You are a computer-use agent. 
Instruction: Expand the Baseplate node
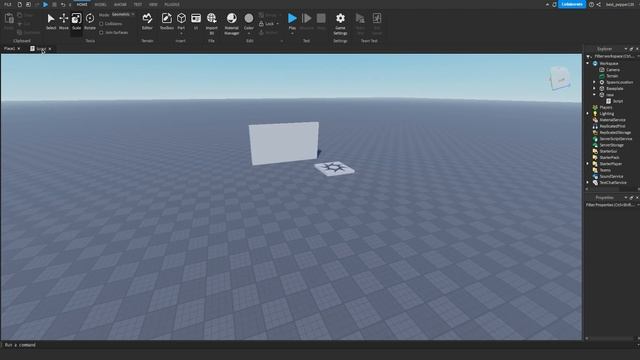(x=594, y=89)
